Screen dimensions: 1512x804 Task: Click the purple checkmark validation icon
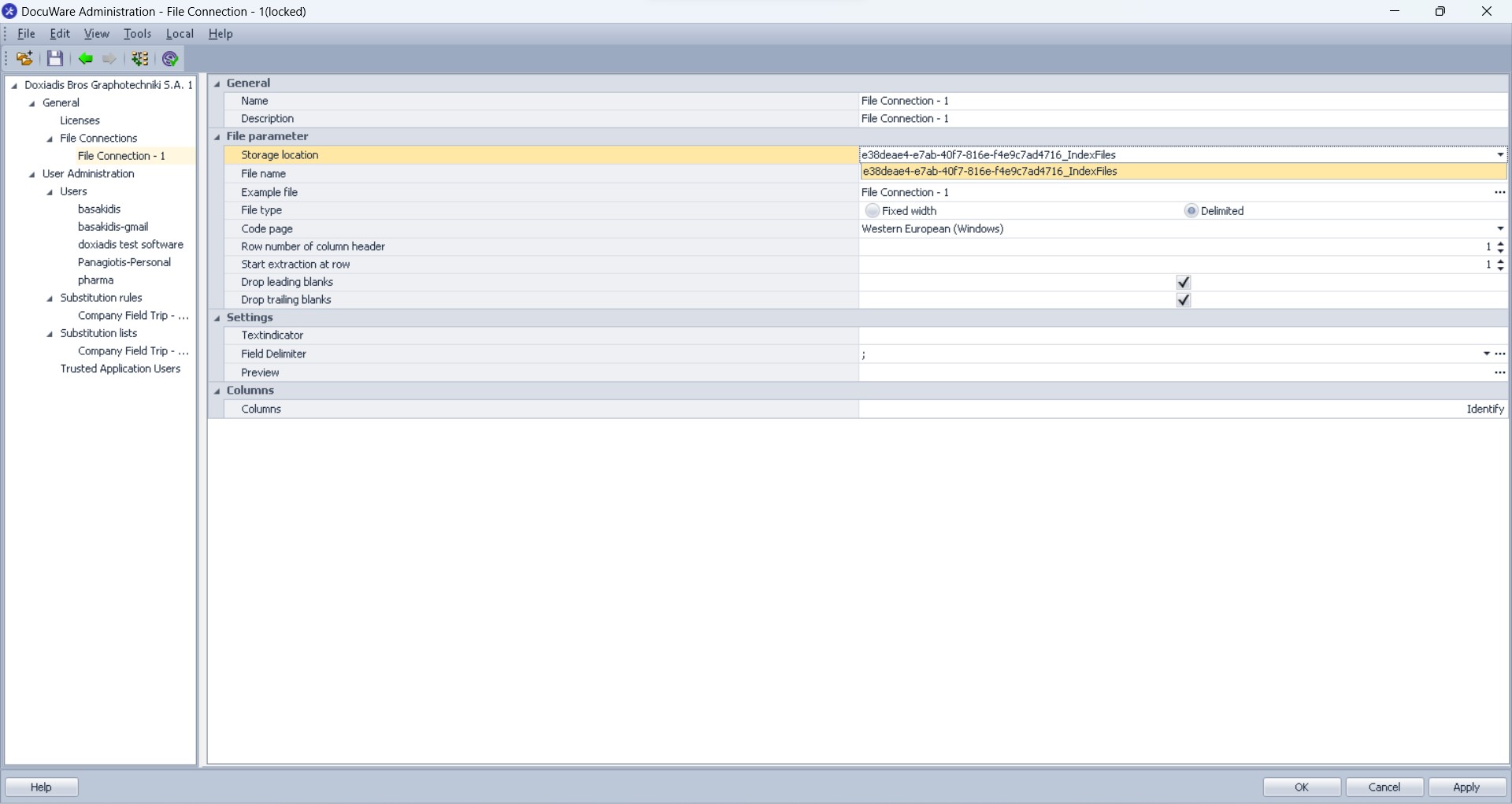(170, 59)
